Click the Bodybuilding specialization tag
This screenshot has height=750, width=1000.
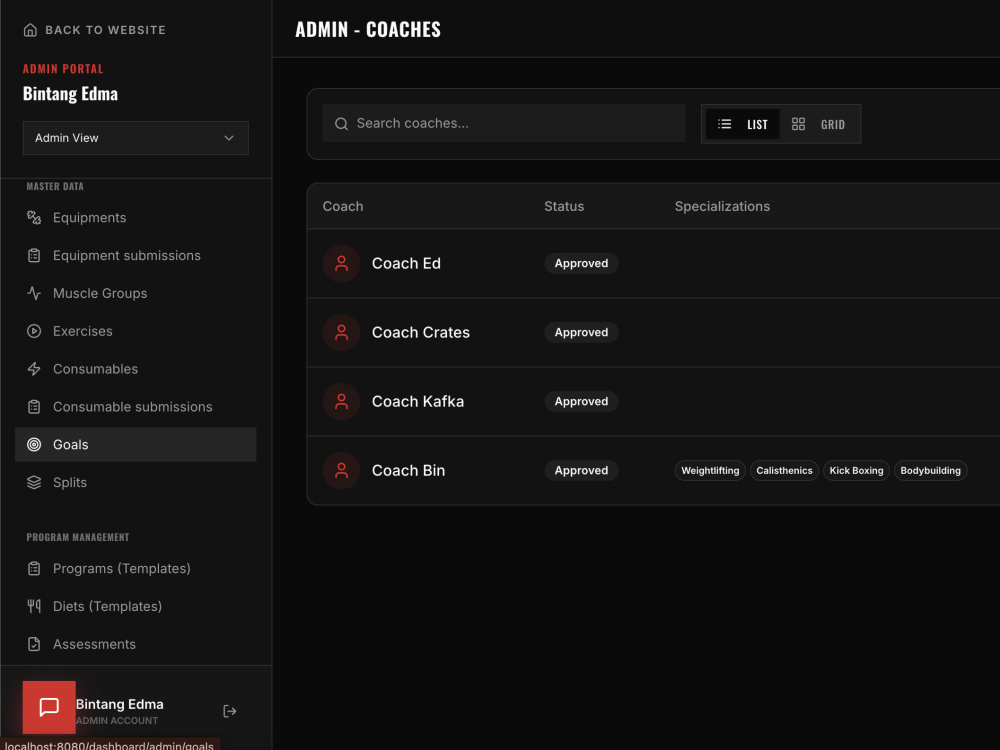click(930, 471)
